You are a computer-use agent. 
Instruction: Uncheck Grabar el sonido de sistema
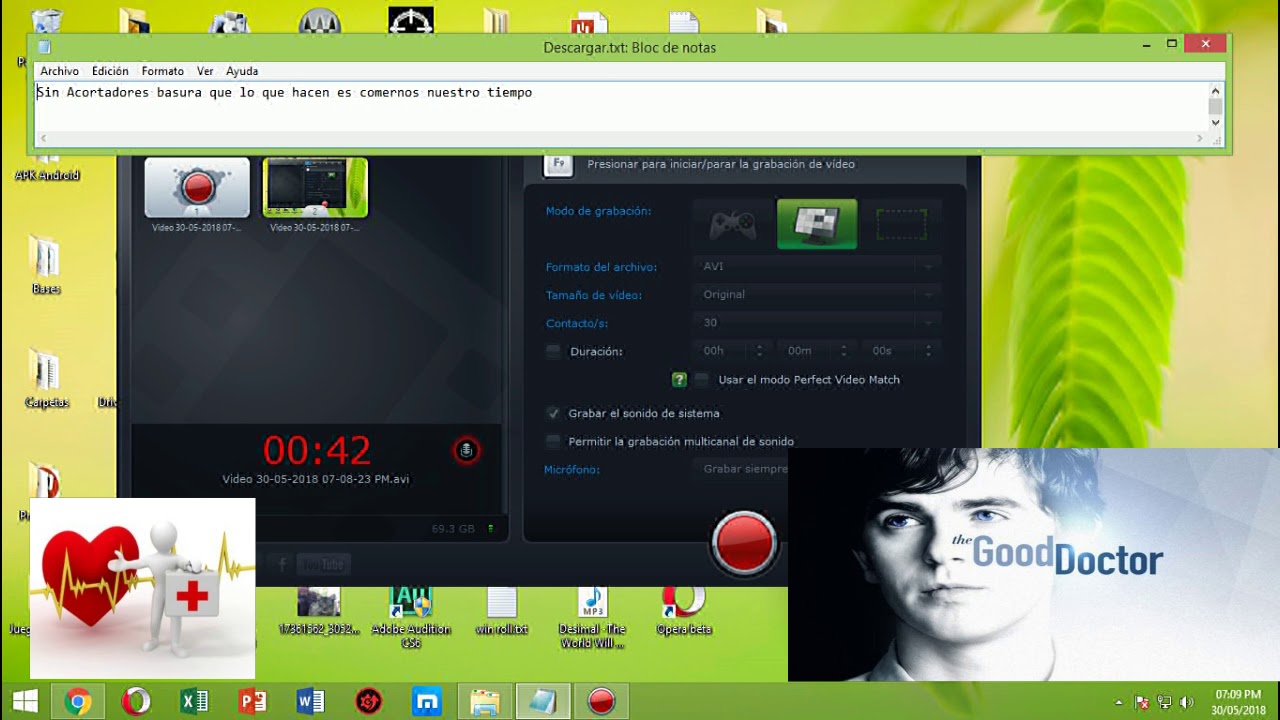(553, 413)
